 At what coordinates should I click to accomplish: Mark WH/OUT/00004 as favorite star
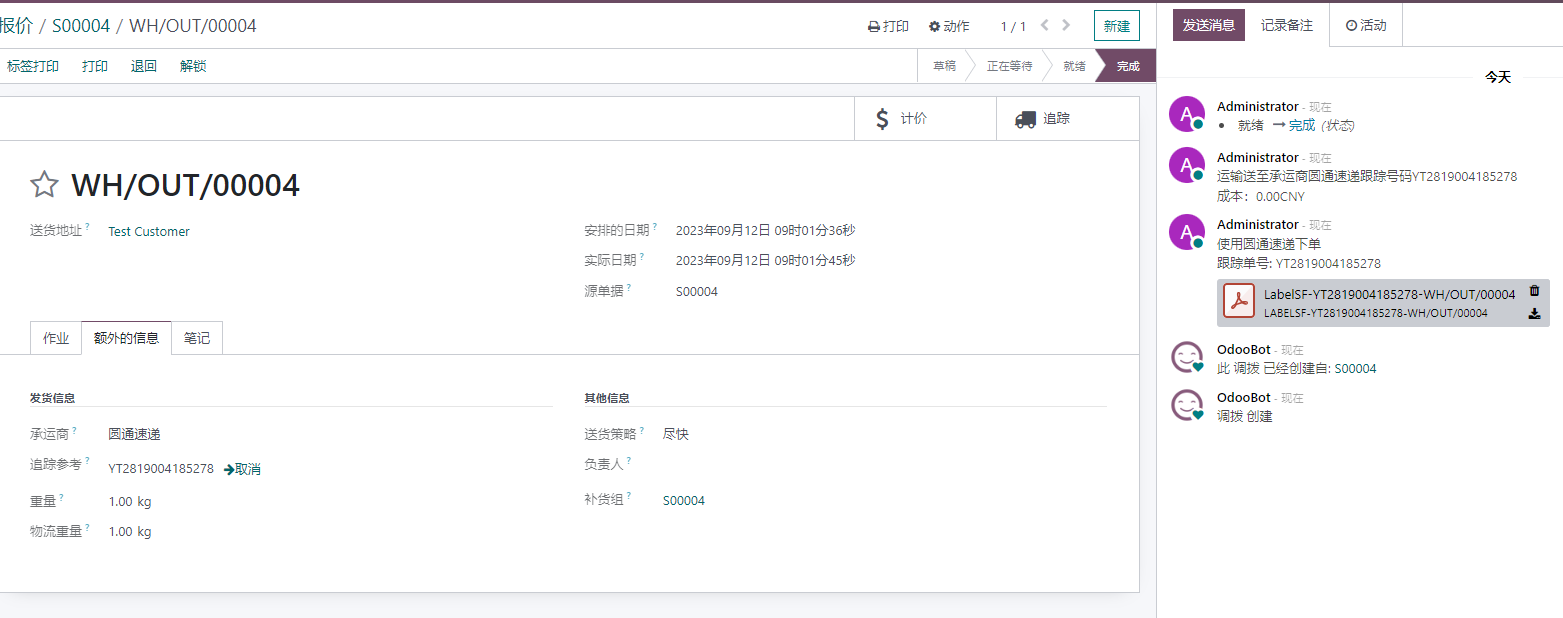(44, 185)
